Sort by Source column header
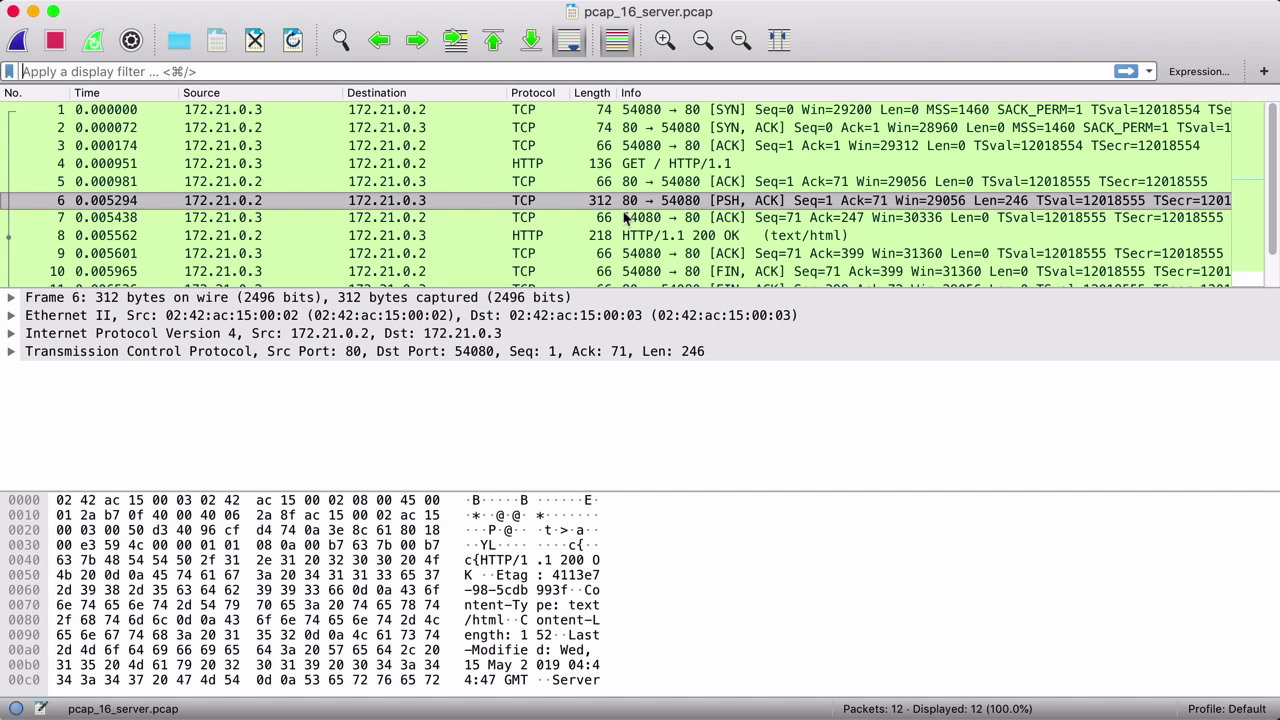This screenshot has height=720, width=1280. pos(261,93)
